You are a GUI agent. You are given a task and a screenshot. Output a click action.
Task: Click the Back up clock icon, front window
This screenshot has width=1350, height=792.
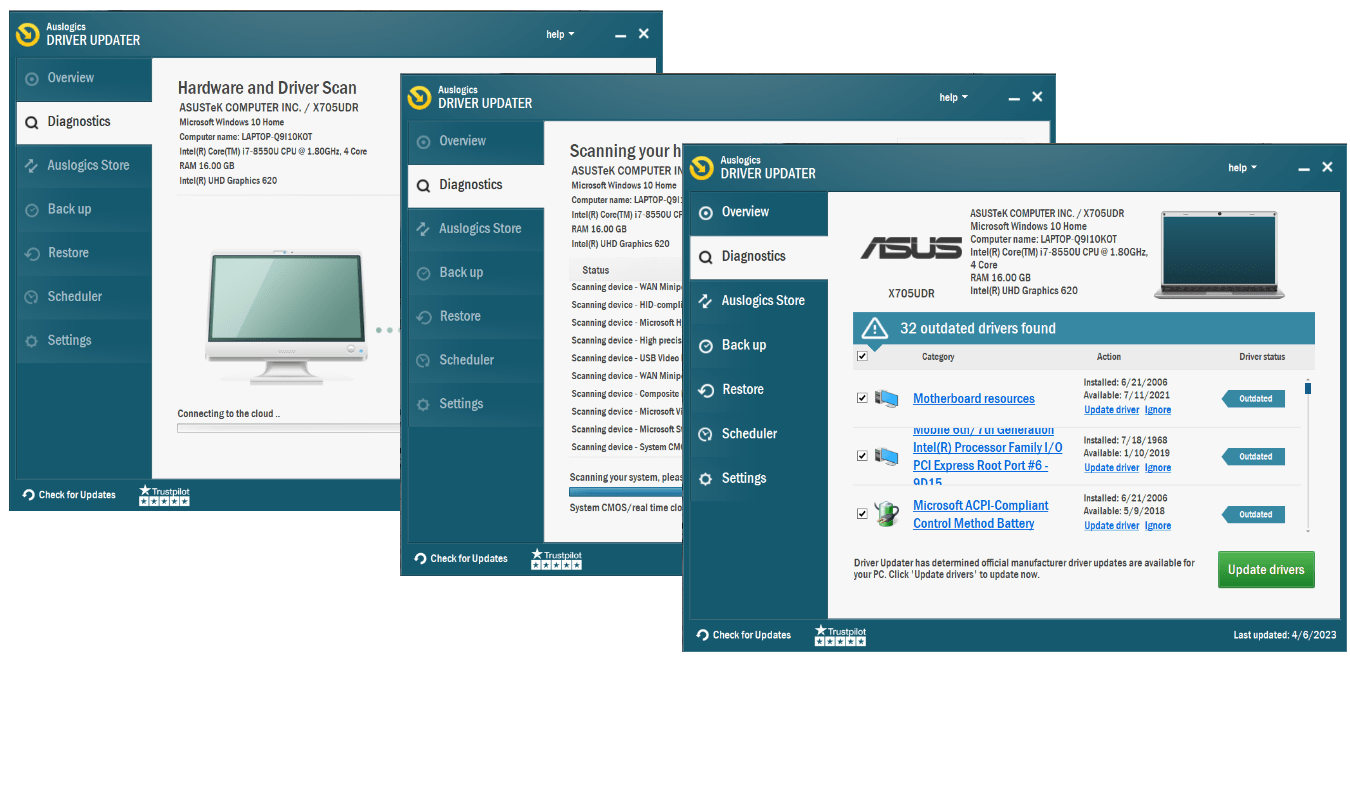click(706, 345)
